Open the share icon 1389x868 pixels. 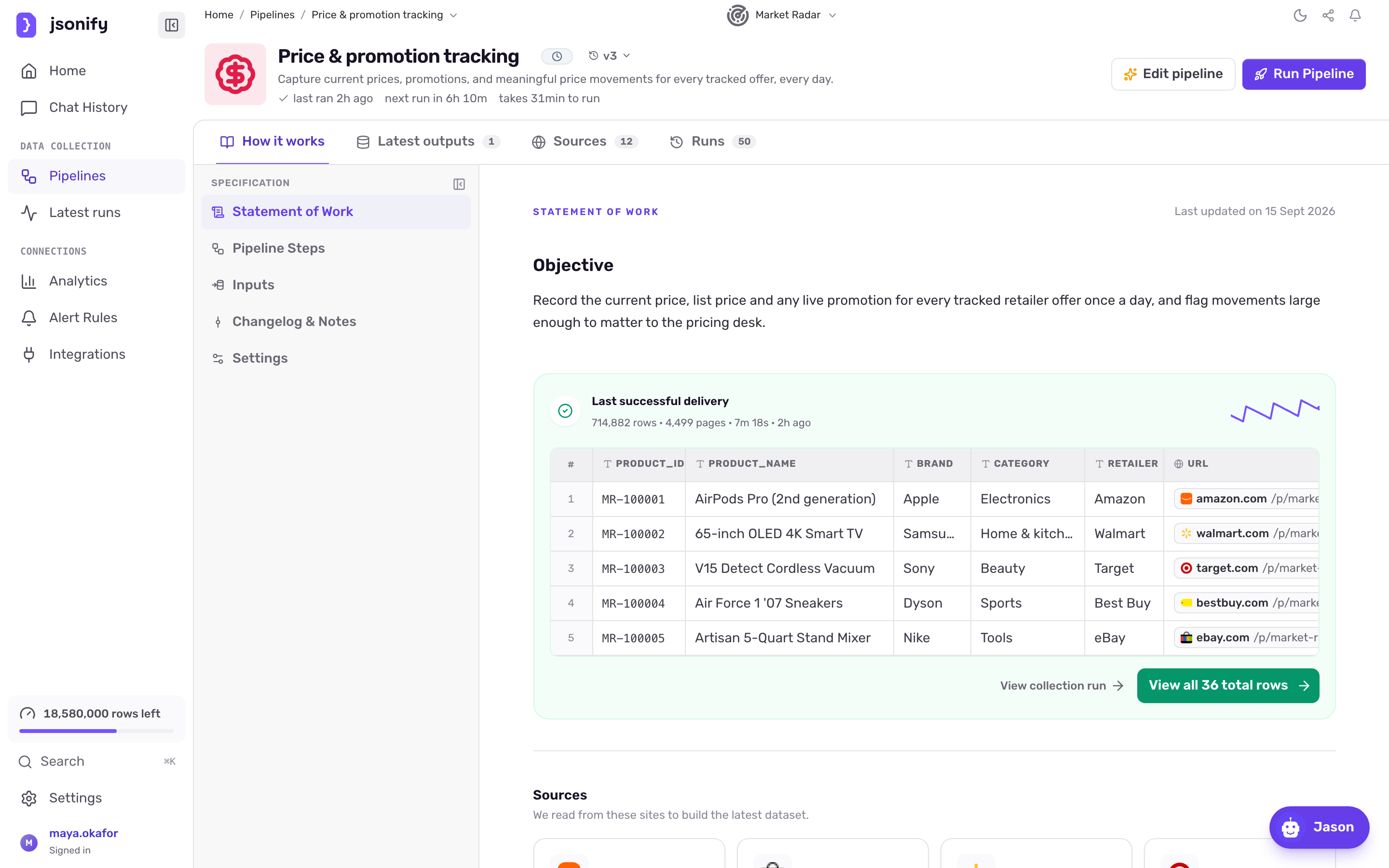tap(1328, 15)
